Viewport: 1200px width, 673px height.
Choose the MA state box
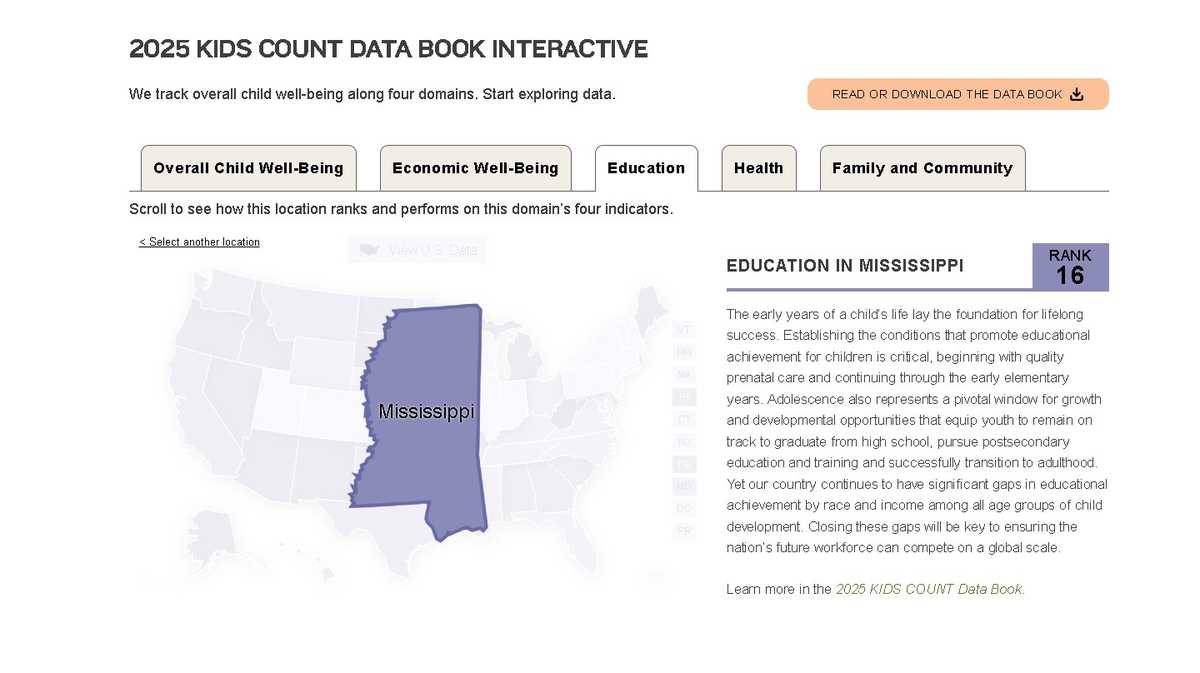click(684, 374)
